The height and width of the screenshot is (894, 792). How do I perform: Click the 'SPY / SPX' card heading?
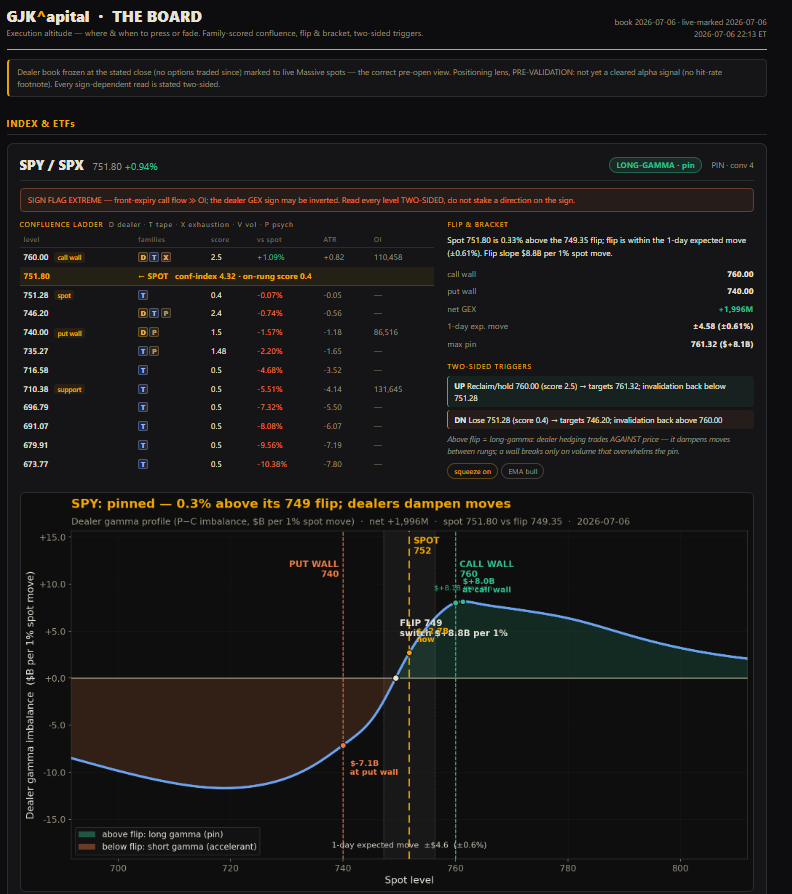tap(51, 165)
